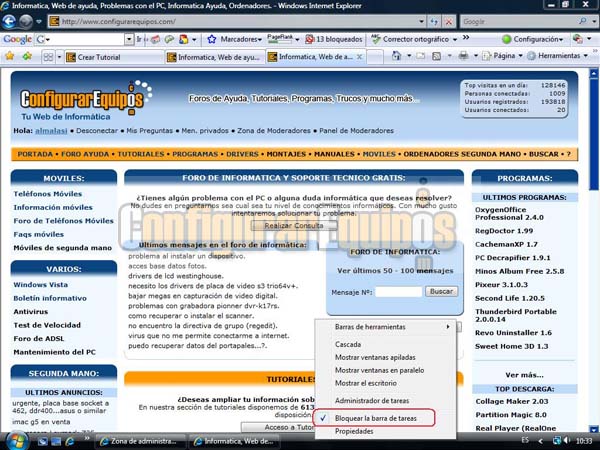Screen dimensions: 600x450
Task: Open the Favorites Center star icon
Action: 10,57
